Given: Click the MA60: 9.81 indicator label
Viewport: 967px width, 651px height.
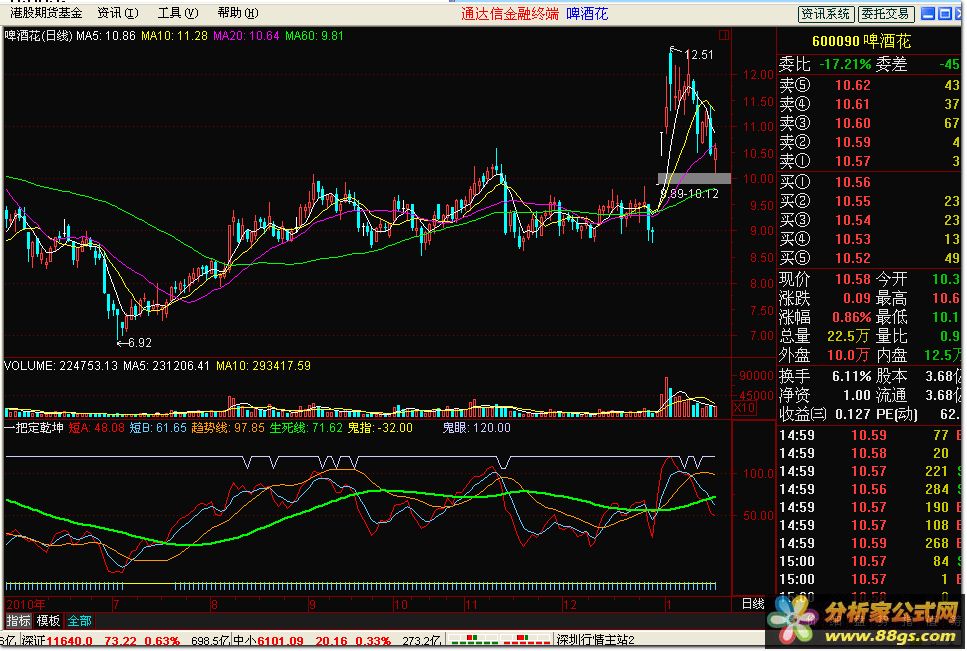Looking at the screenshot, I should (315, 36).
